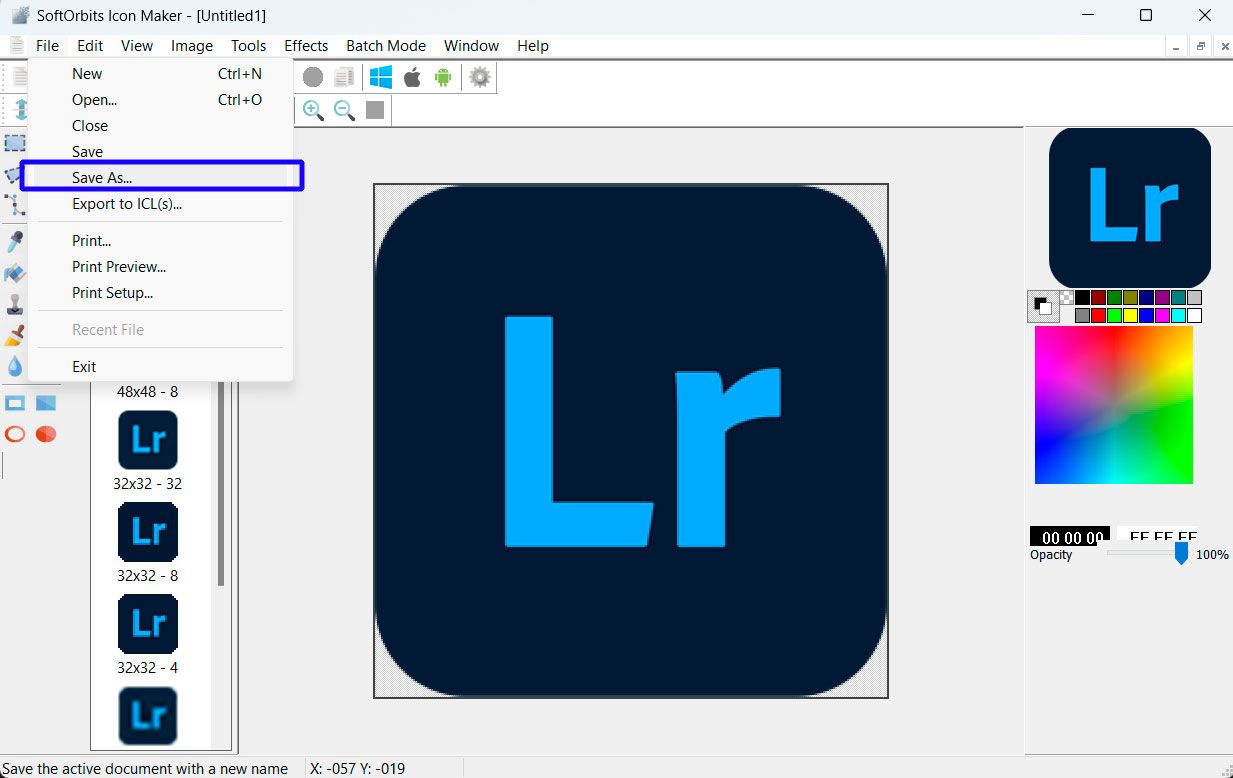Select the filled rectangle shape tool
The image size is (1233, 778).
(x=46, y=403)
